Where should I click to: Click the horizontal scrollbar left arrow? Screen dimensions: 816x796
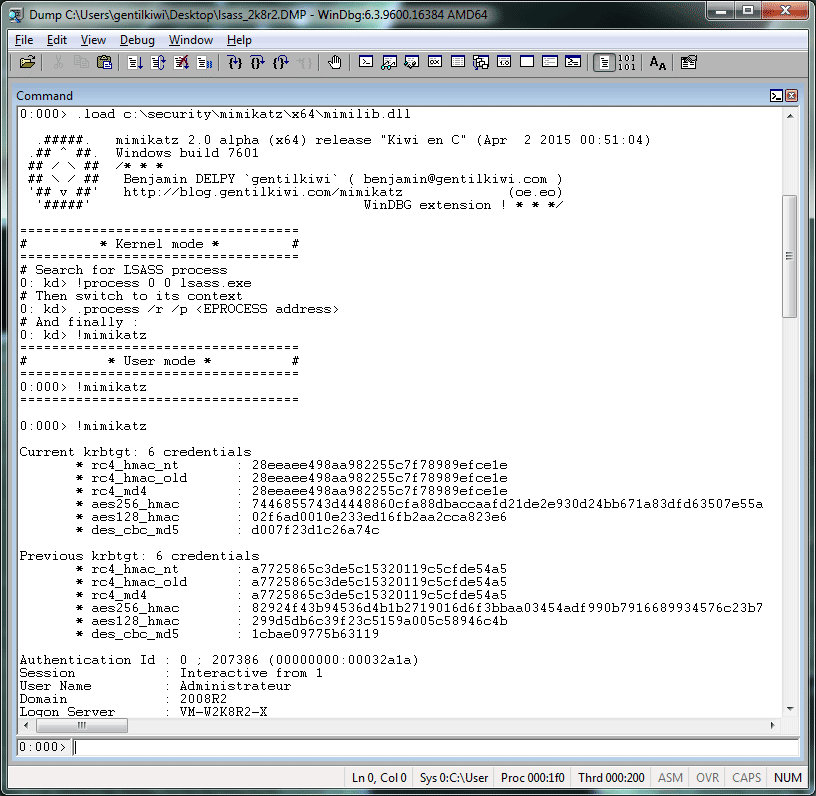point(26,725)
